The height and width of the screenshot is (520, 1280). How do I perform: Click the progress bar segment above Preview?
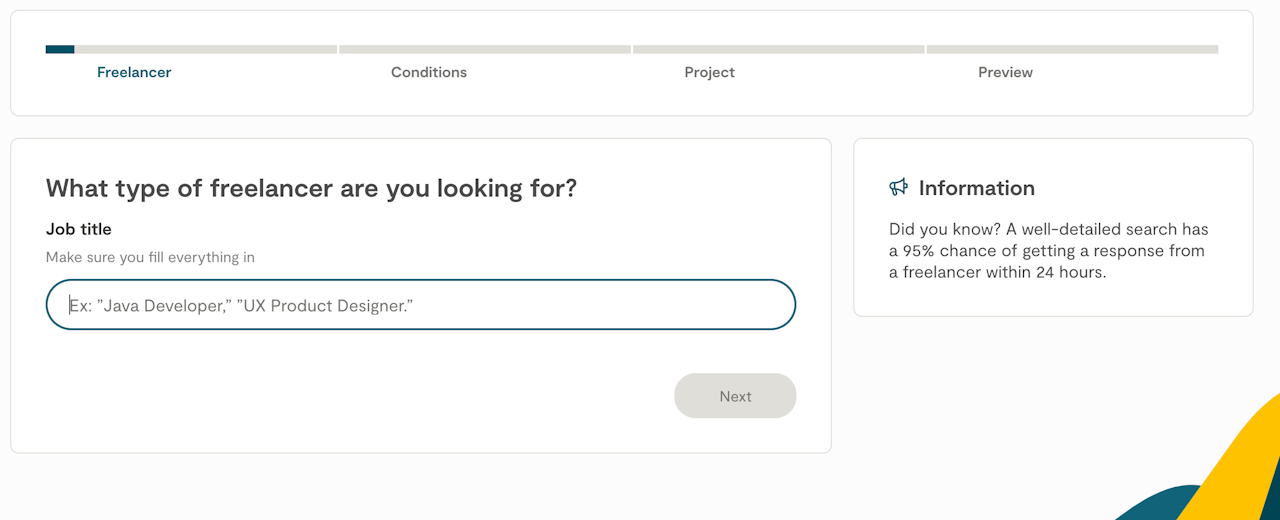pos(1072,49)
